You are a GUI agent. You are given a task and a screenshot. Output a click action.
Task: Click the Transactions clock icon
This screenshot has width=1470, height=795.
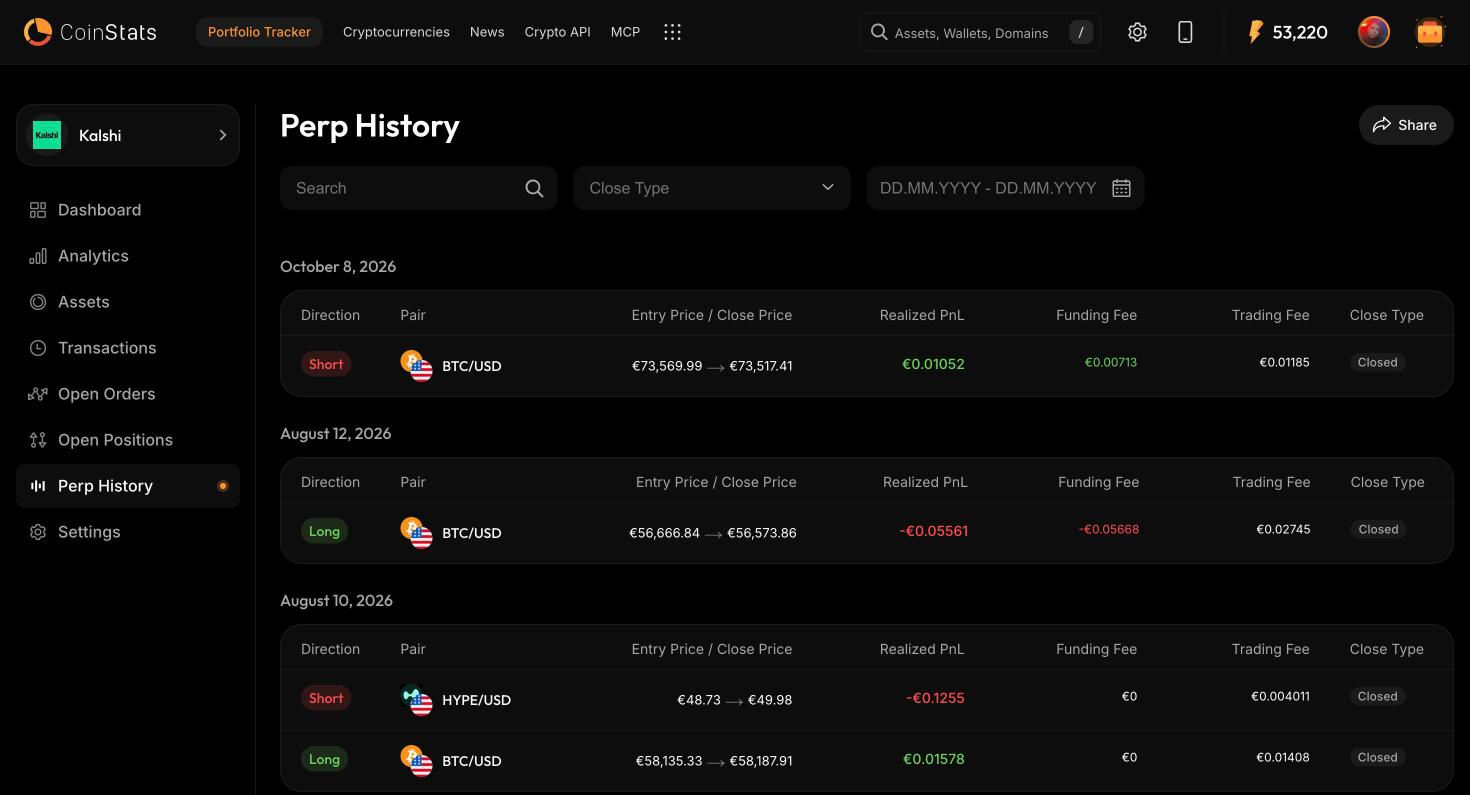pyautogui.click(x=38, y=348)
